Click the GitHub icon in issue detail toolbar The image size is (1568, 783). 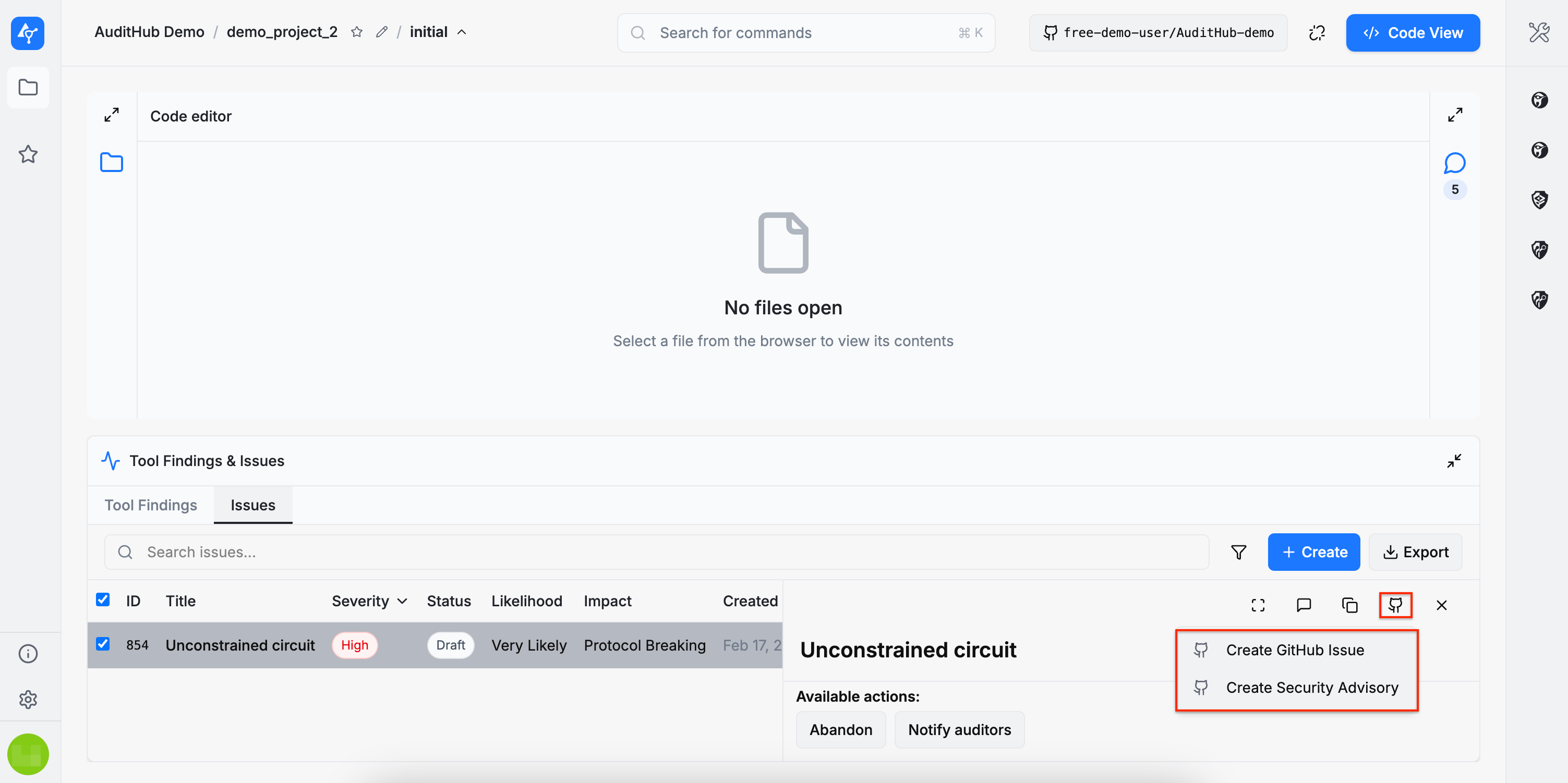pos(1394,605)
